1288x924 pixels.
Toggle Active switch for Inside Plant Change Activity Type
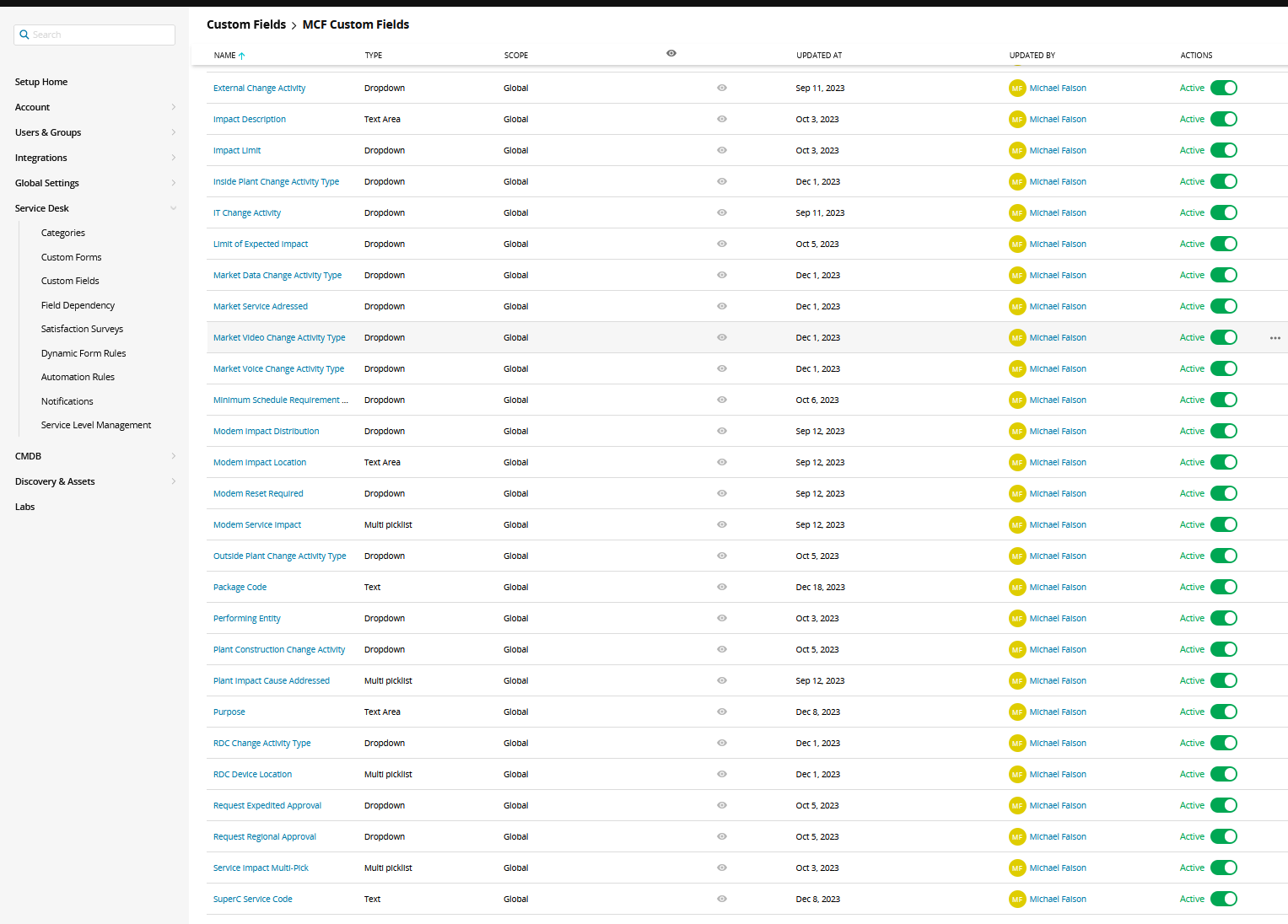tap(1224, 181)
